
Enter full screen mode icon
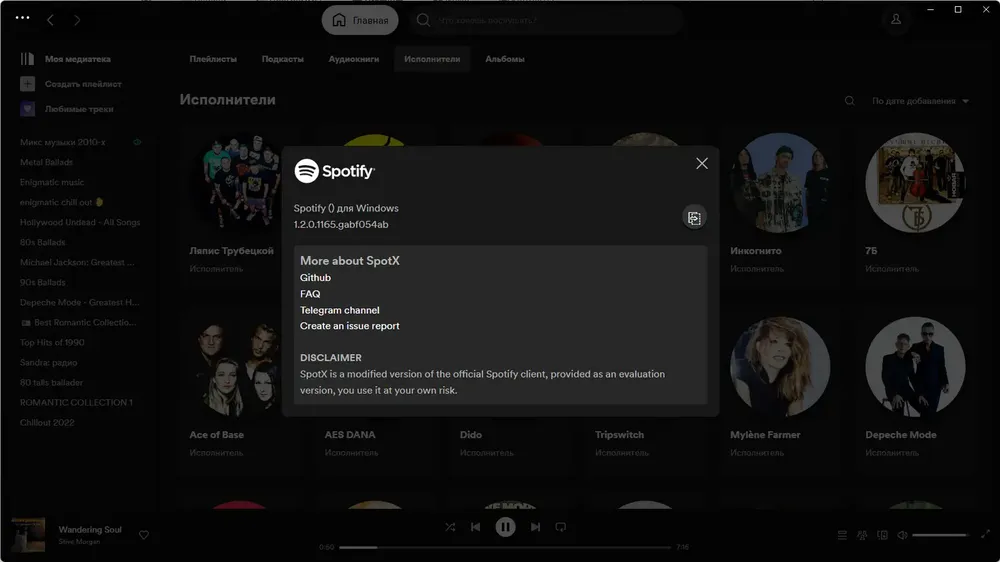985,535
